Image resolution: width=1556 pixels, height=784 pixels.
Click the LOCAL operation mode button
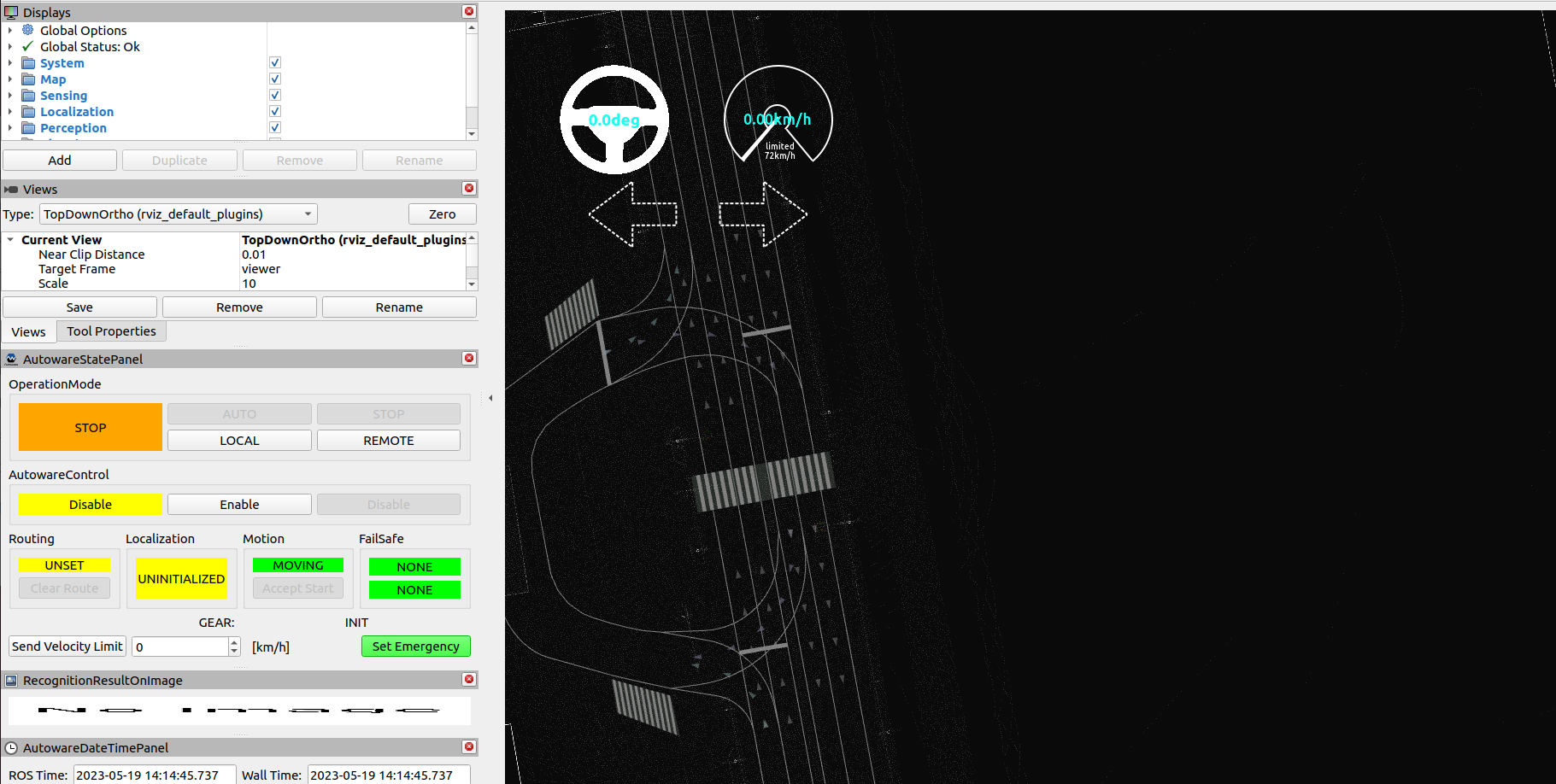[239, 441]
